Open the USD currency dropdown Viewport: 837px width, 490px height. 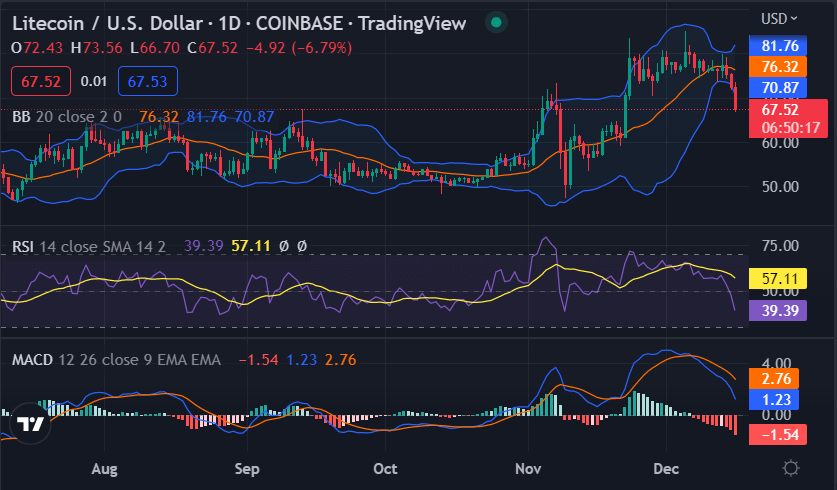(779, 19)
